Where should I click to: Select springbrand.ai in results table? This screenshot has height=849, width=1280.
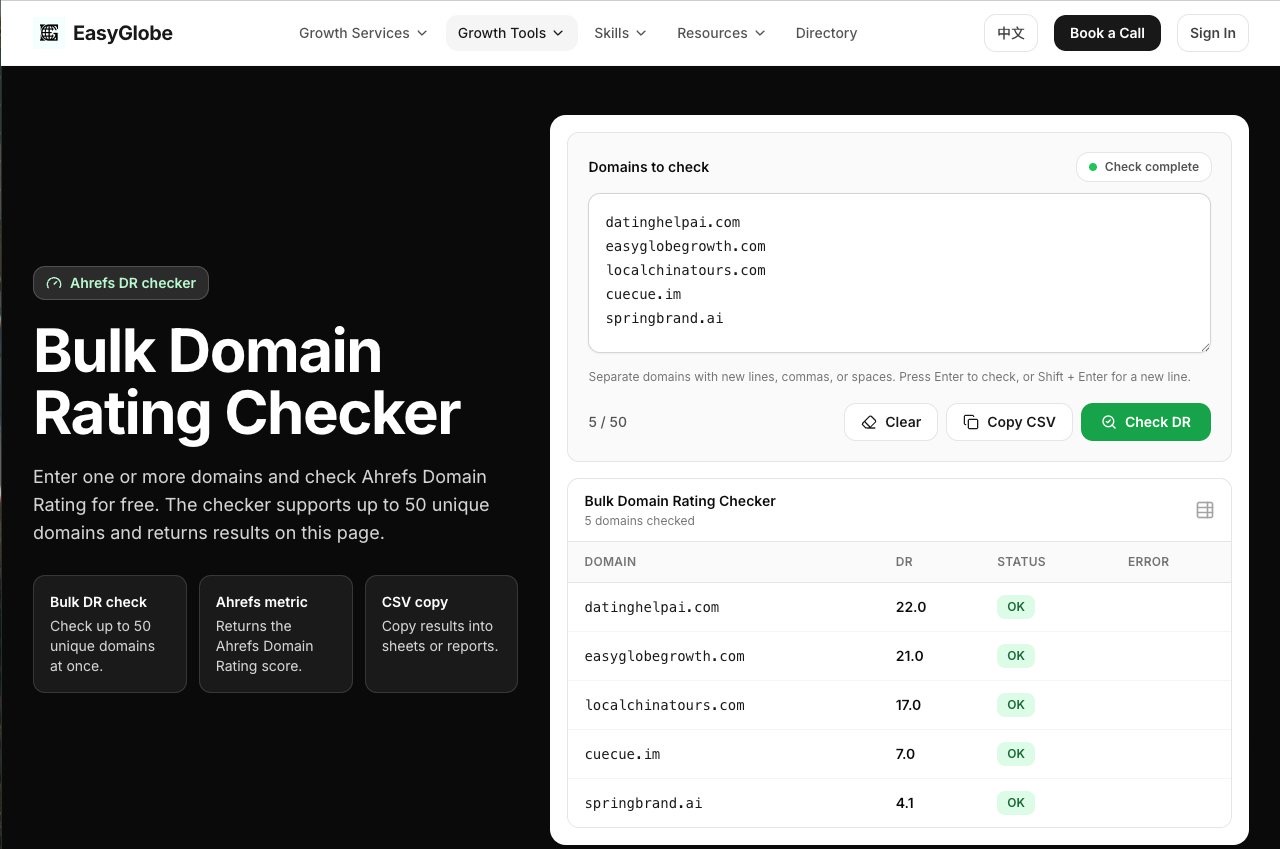(643, 803)
